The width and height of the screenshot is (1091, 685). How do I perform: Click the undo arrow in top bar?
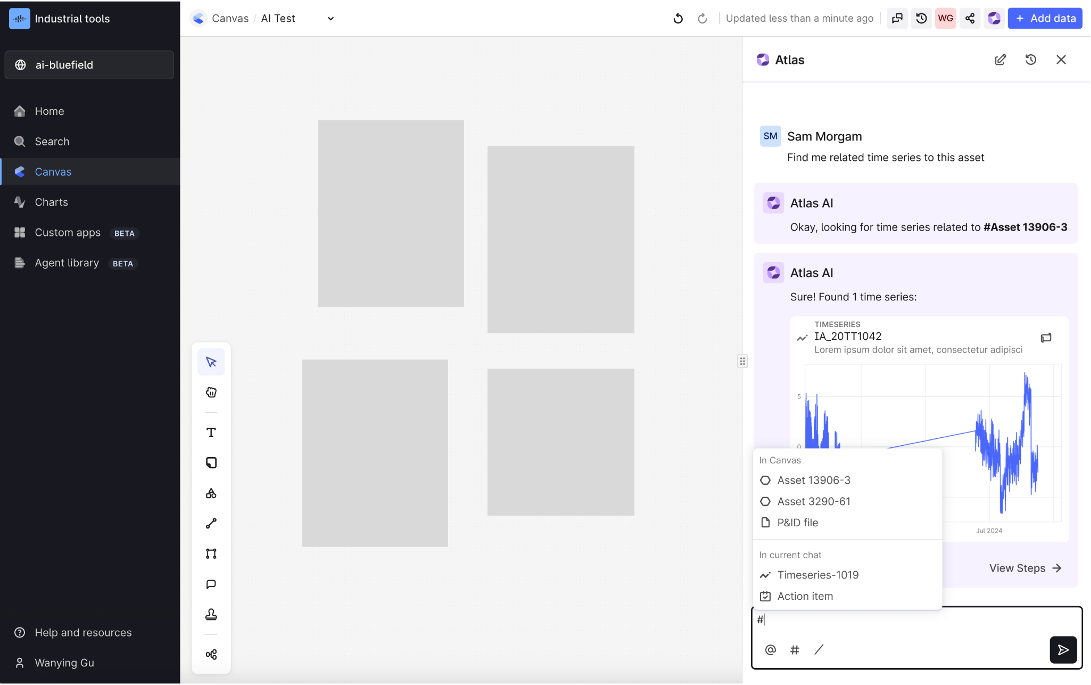pyautogui.click(x=678, y=18)
